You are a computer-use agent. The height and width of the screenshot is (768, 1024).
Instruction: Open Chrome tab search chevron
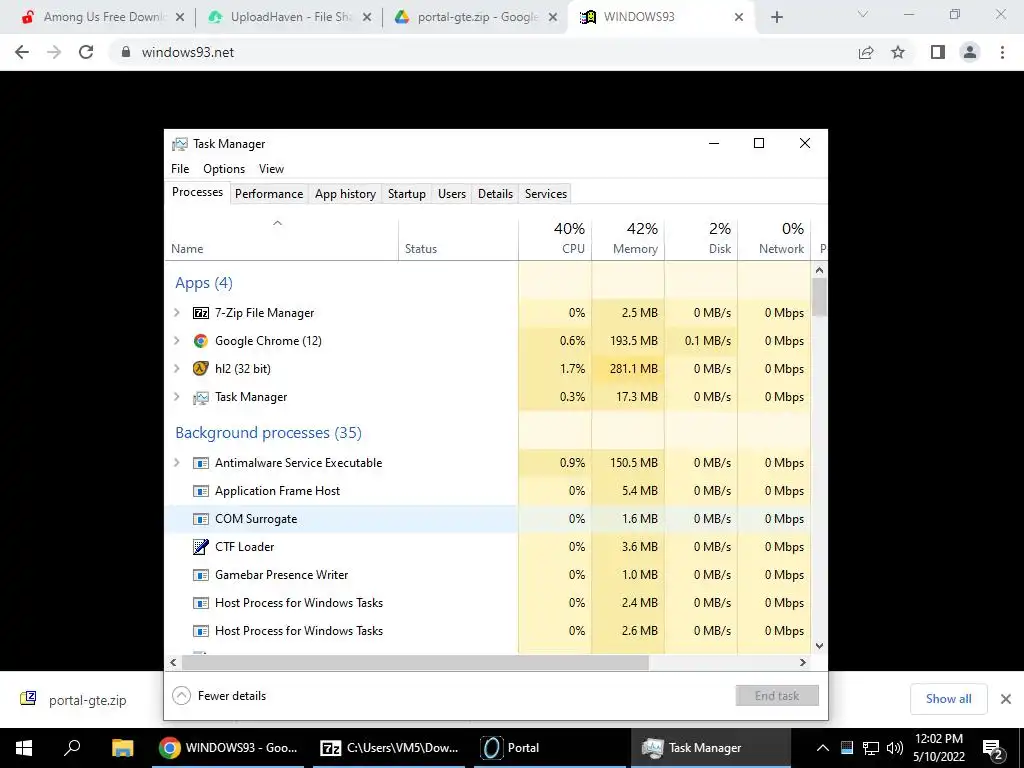point(863,14)
